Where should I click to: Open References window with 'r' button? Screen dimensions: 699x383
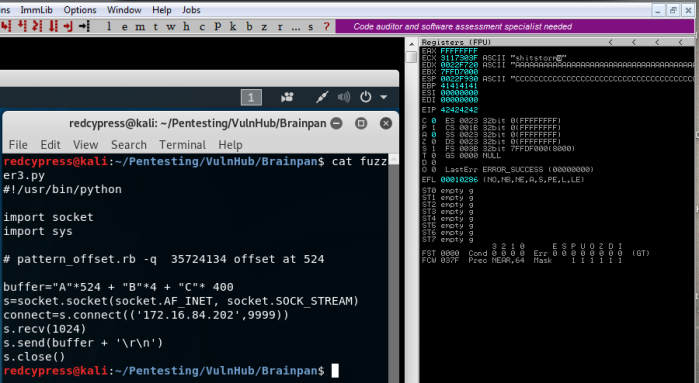tap(280, 26)
